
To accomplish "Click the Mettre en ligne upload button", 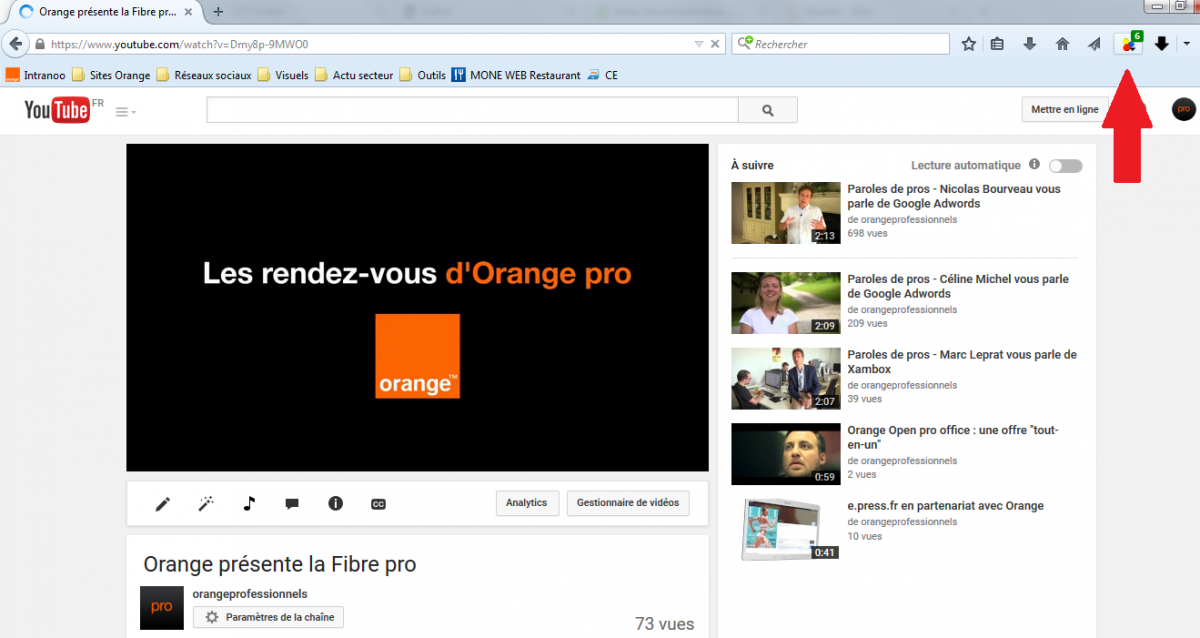I will [x=1064, y=110].
